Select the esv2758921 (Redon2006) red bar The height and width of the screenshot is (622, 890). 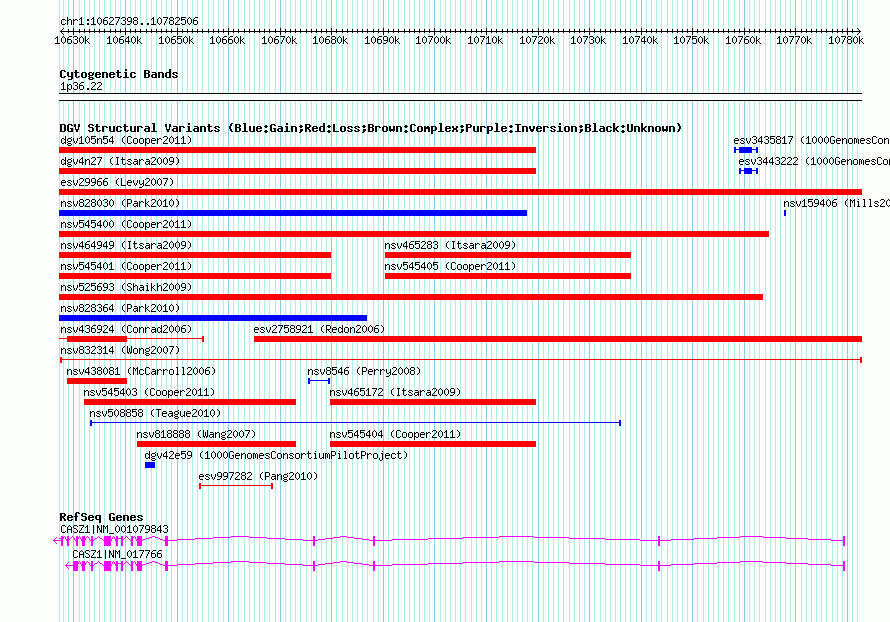coord(558,339)
